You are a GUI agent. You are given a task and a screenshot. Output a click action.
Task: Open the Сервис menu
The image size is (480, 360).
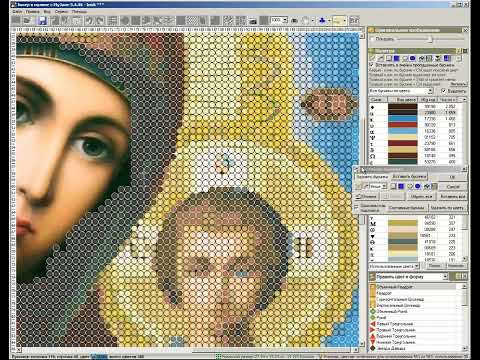62,11
